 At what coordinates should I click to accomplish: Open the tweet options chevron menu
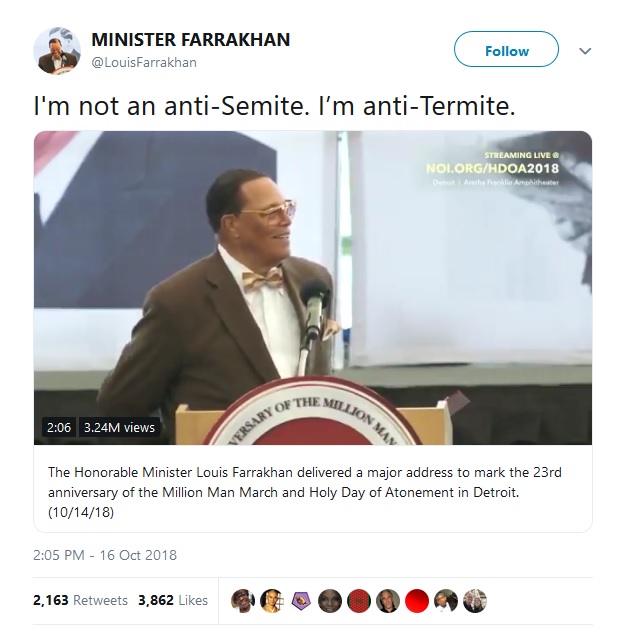point(586,51)
